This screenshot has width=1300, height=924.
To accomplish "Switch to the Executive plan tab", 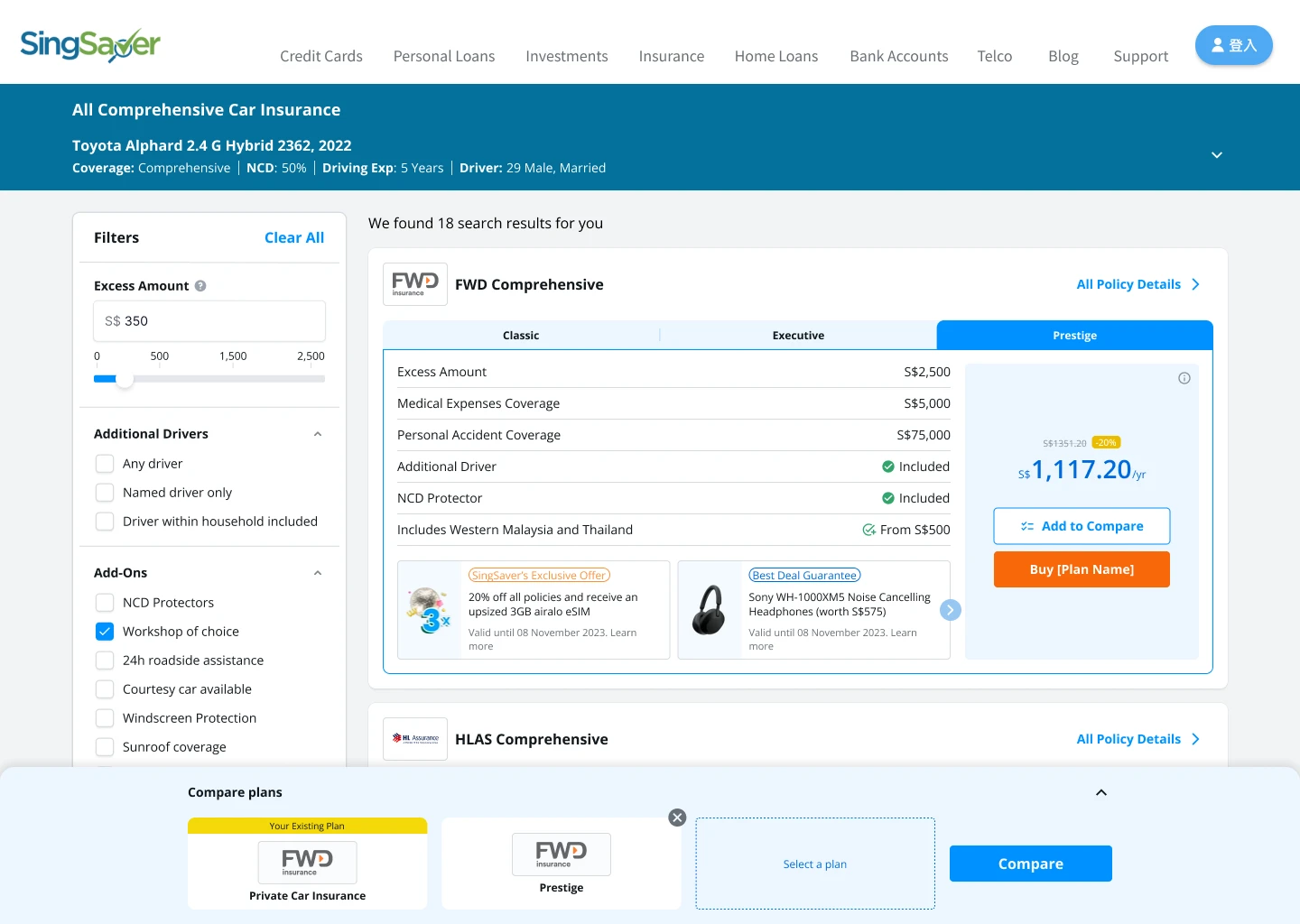I will point(798,336).
